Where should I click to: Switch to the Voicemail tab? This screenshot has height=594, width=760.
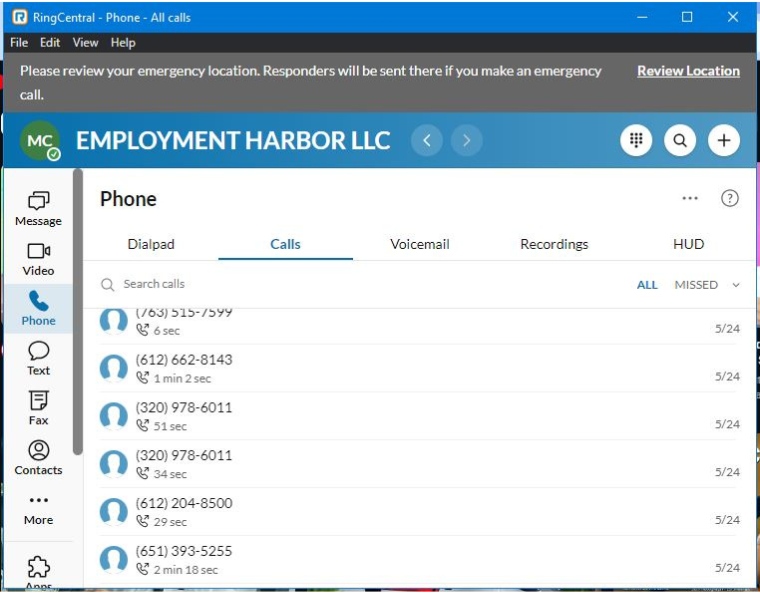(x=420, y=244)
